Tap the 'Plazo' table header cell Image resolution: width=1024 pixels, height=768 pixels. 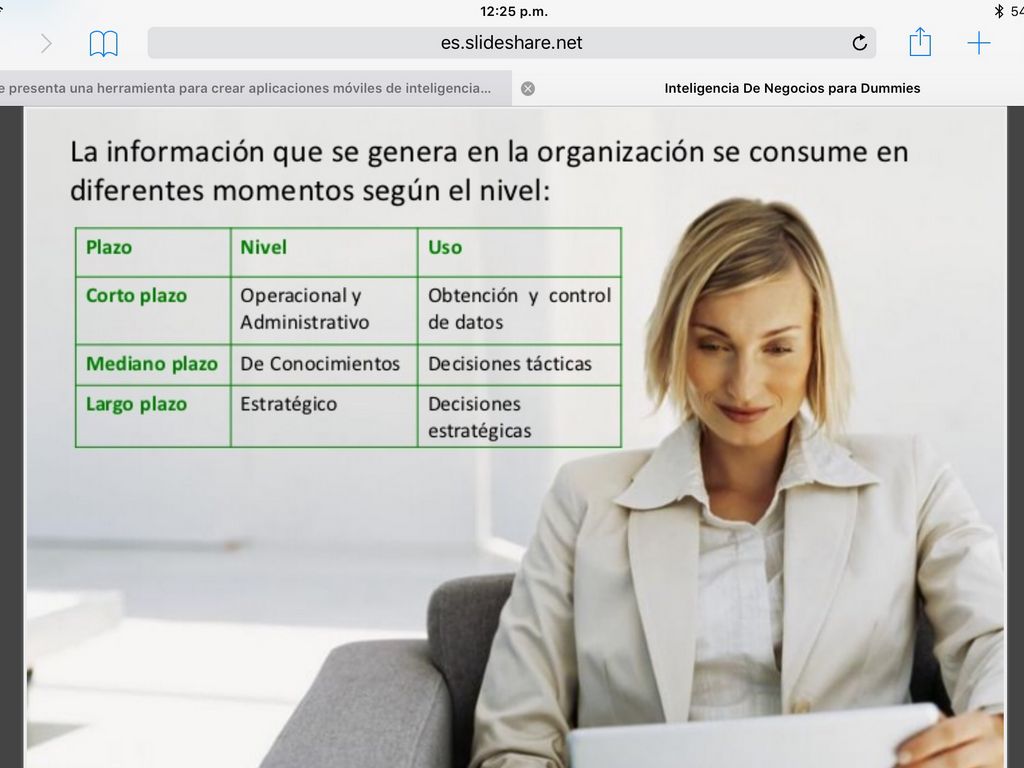(109, 247)
